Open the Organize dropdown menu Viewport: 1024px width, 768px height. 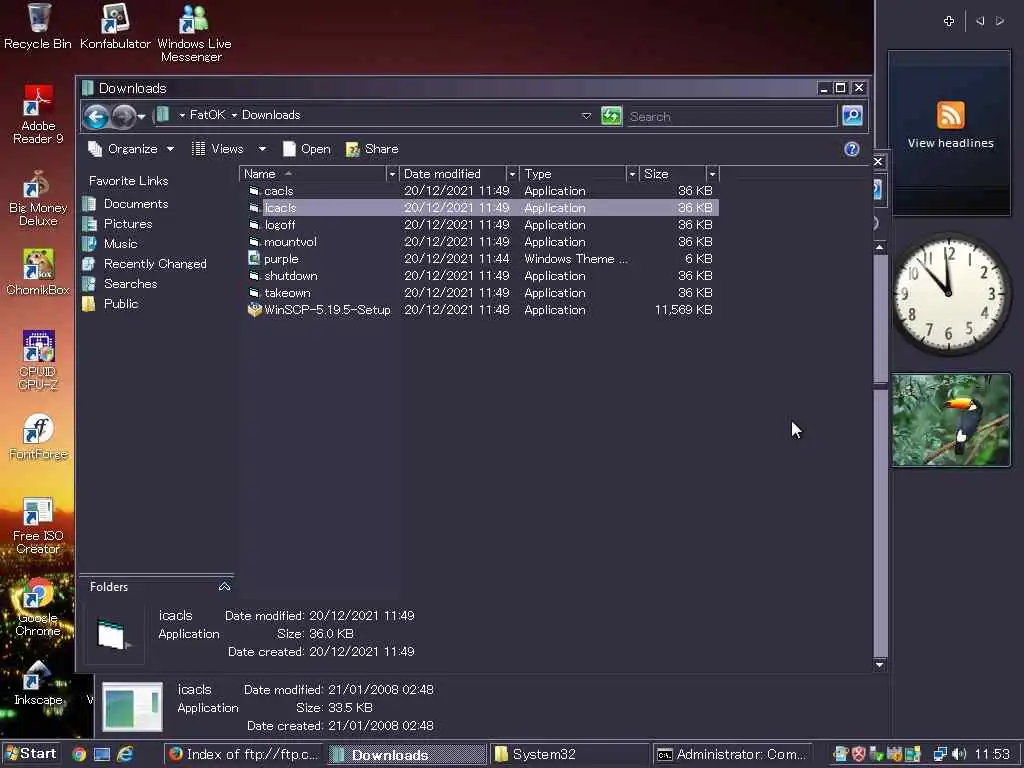tap(131, 149)
